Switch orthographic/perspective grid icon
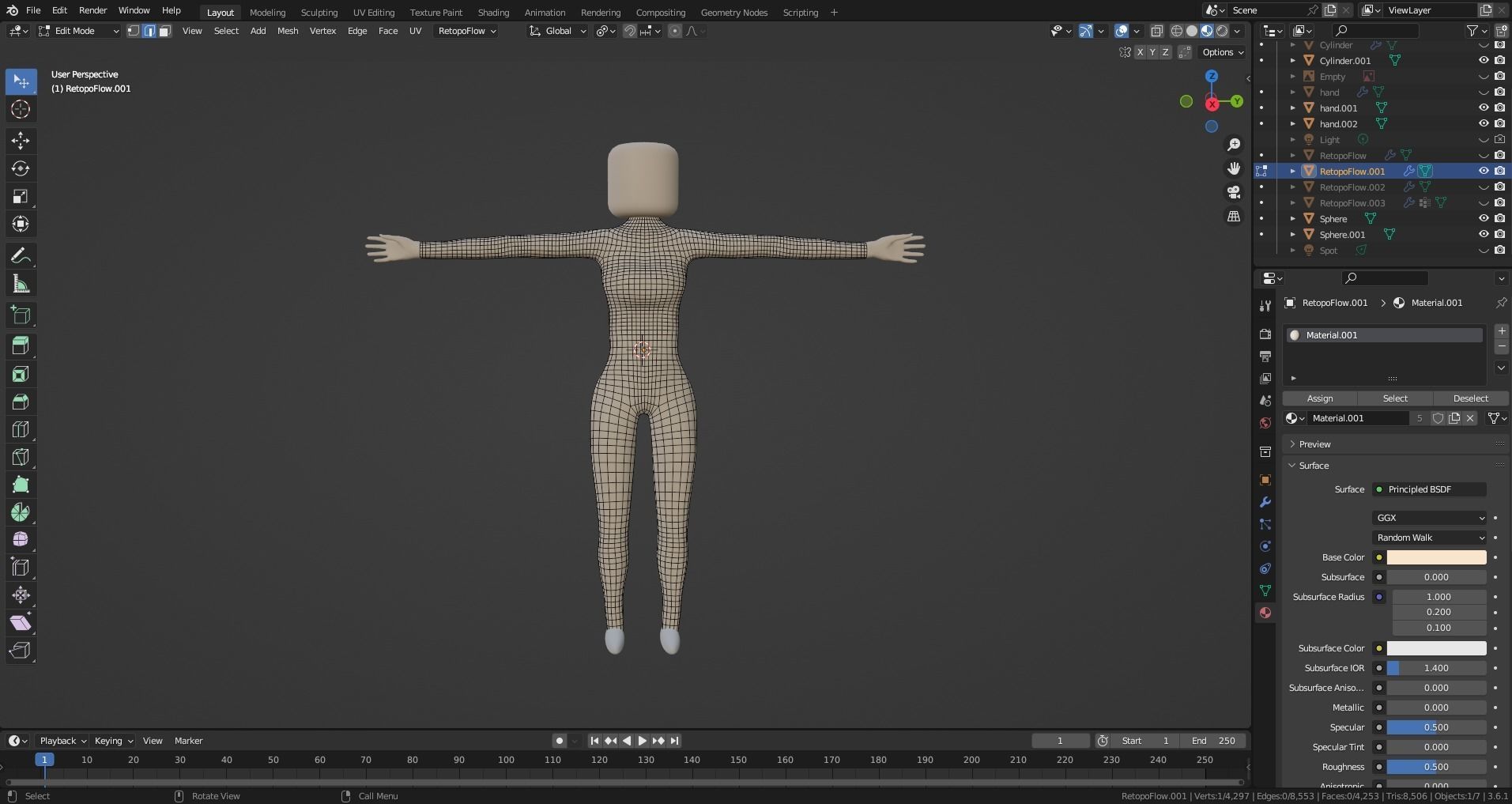The height and width of the screenshot is (804, 1512). coord(1234,216)
